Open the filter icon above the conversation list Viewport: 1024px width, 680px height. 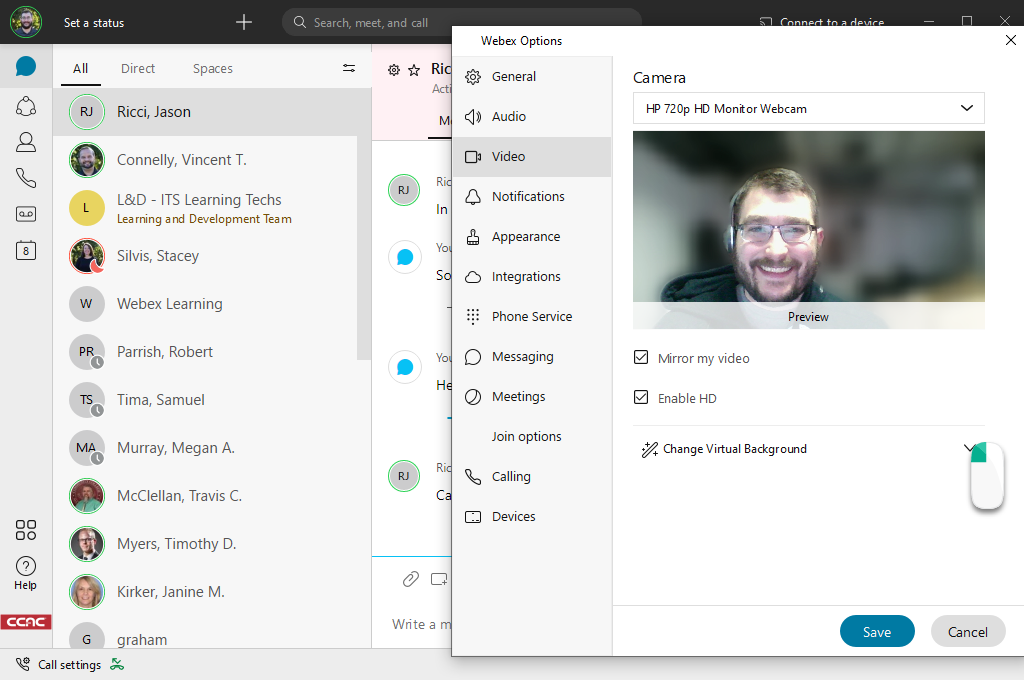click(x=349, y=68)
